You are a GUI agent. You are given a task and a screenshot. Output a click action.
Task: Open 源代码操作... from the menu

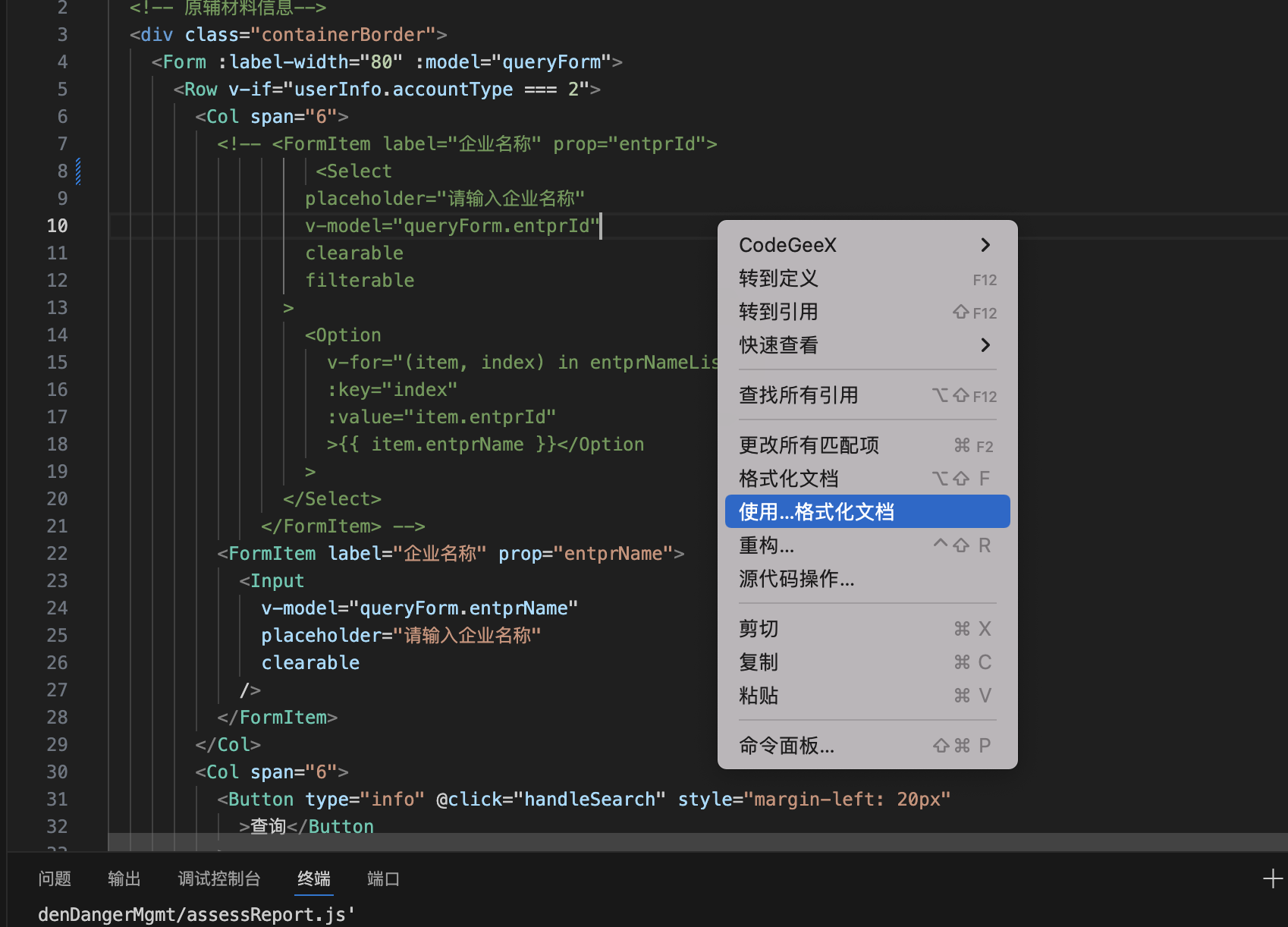[867, 579]
